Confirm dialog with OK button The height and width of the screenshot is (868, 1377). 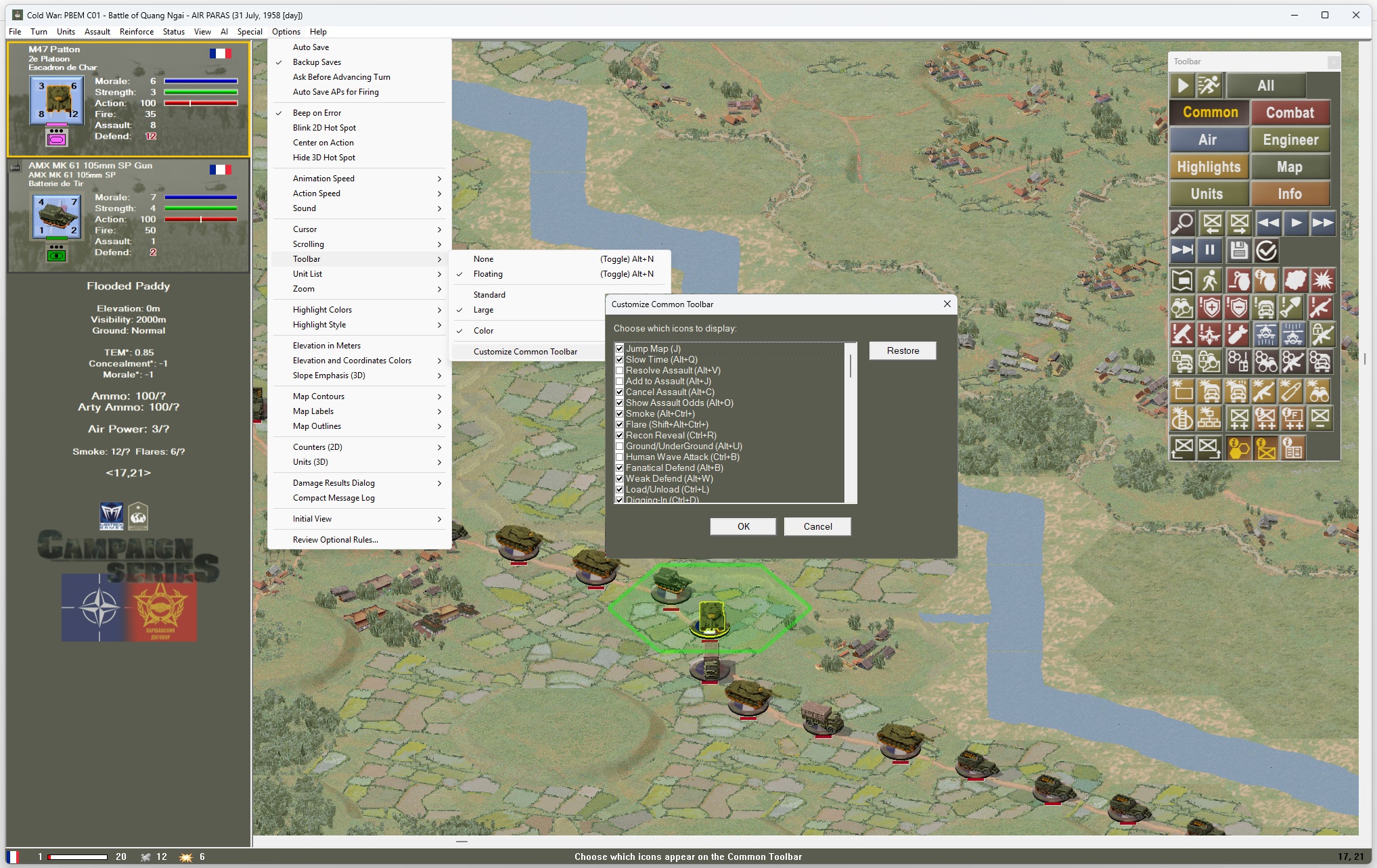(x=743, y=526)
